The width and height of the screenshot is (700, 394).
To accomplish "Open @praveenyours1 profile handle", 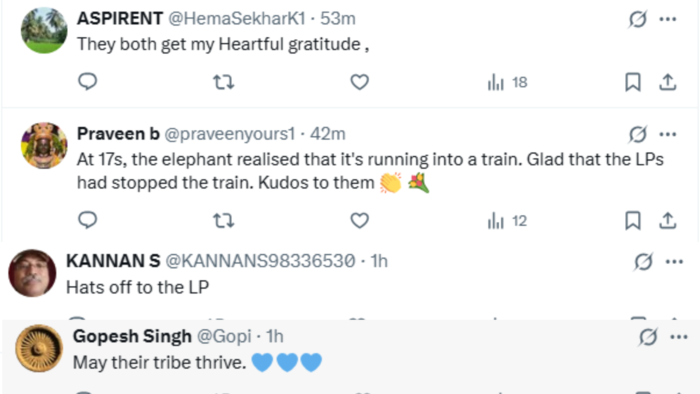I will tap(230, 134).
